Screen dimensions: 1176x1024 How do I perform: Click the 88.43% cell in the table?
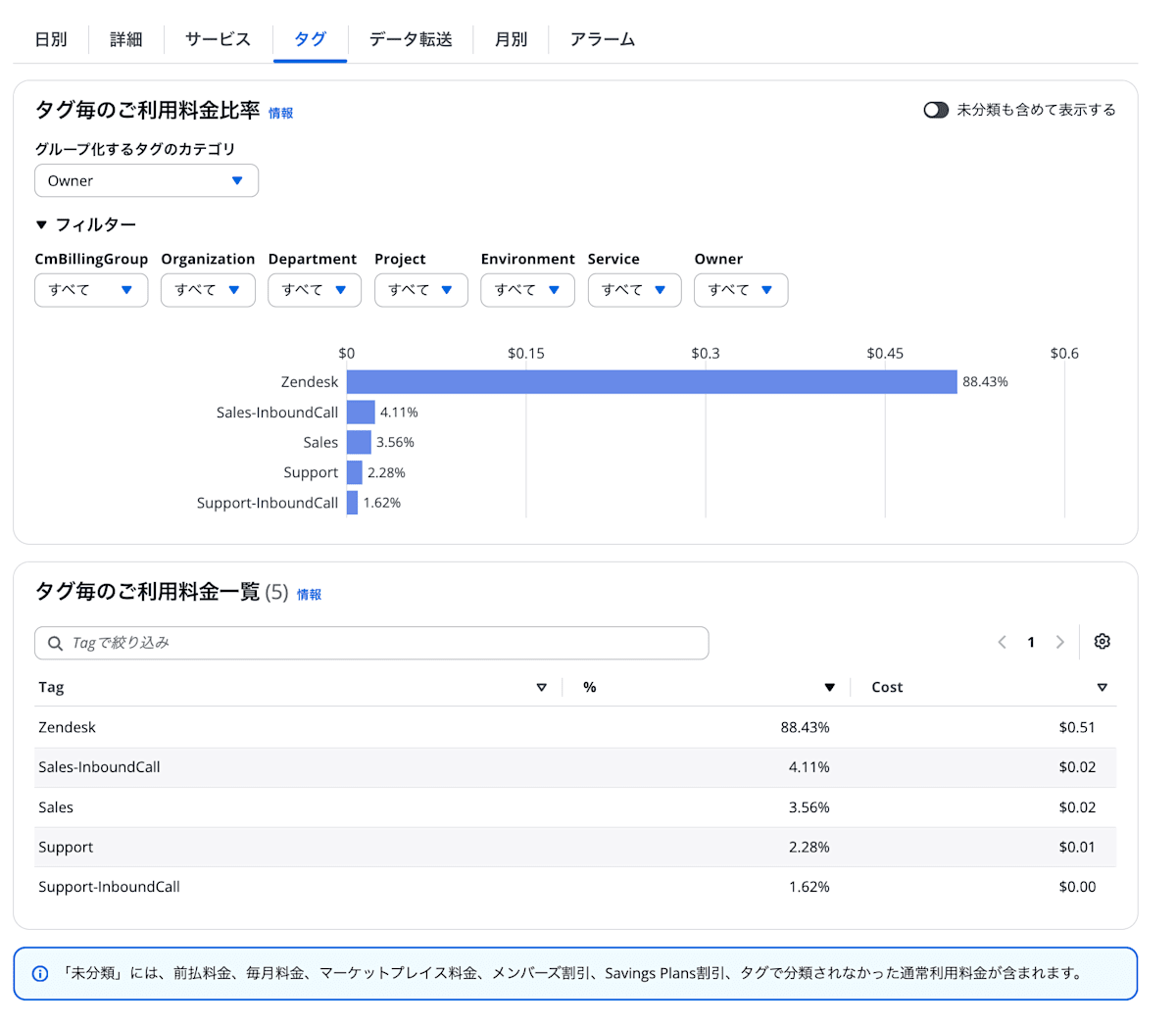(x=806, y=727)
